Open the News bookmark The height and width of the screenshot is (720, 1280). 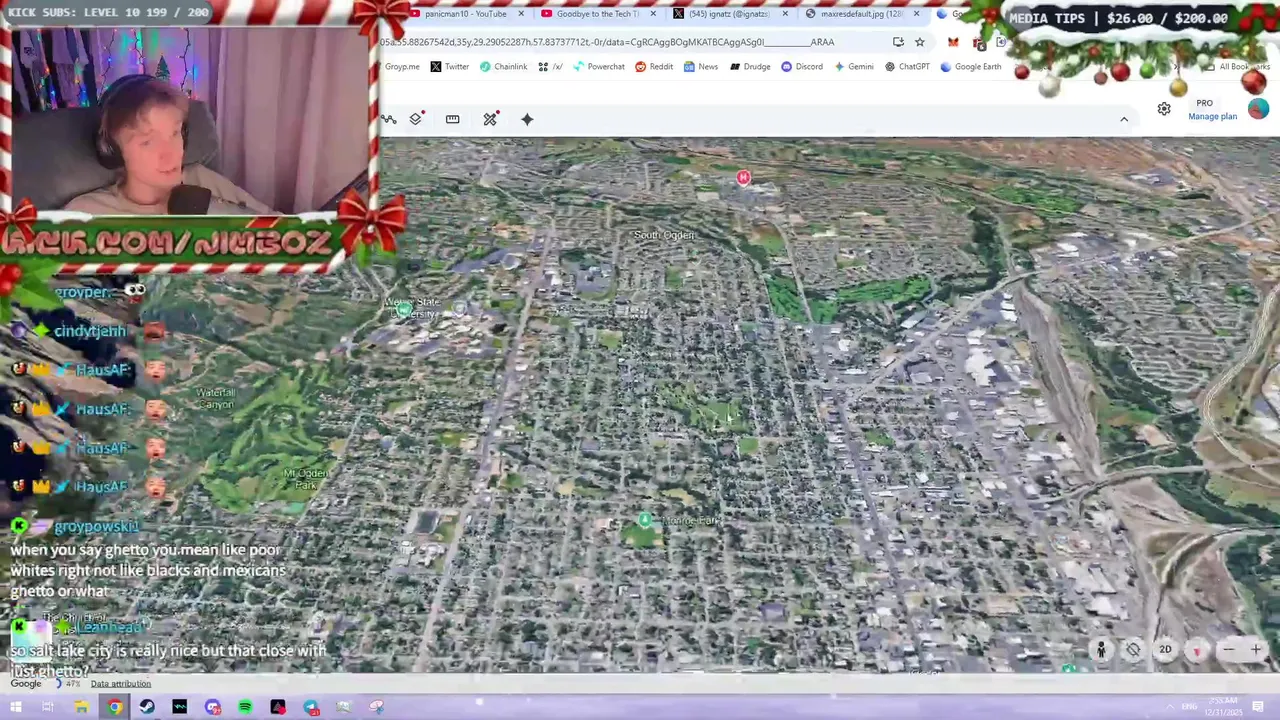point(700,67)
